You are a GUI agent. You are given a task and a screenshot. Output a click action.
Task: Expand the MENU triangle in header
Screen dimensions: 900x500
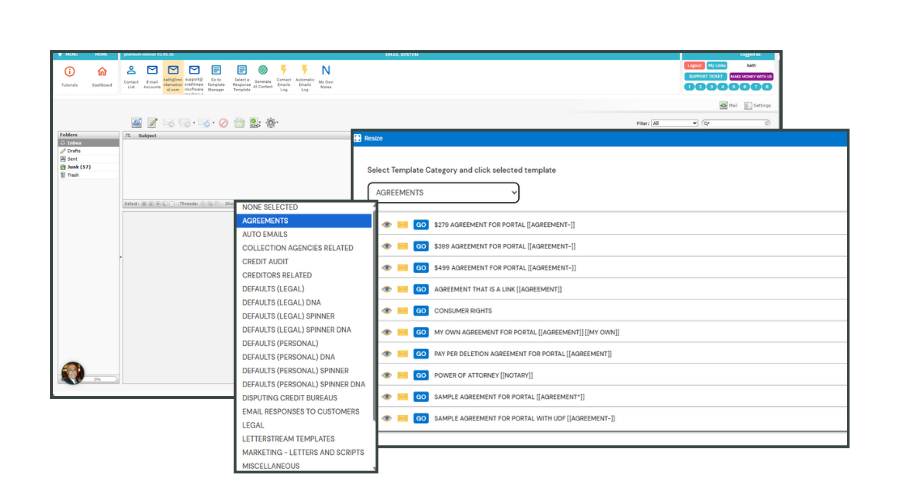point(60,55)
